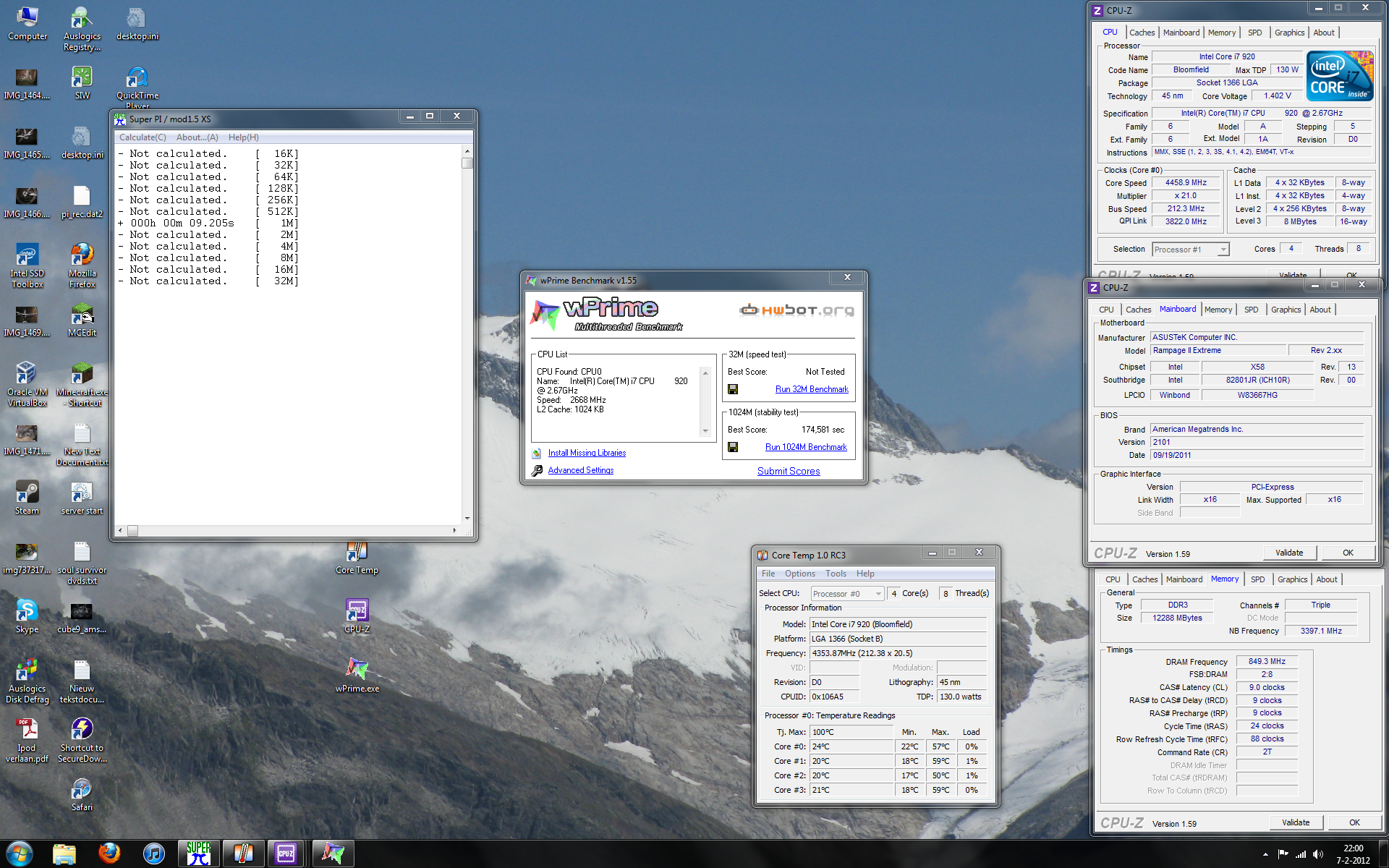Open iTunes from taskbar
Image resolution: width=1389 pixels, height=868 pixels.
coord(153,854)
